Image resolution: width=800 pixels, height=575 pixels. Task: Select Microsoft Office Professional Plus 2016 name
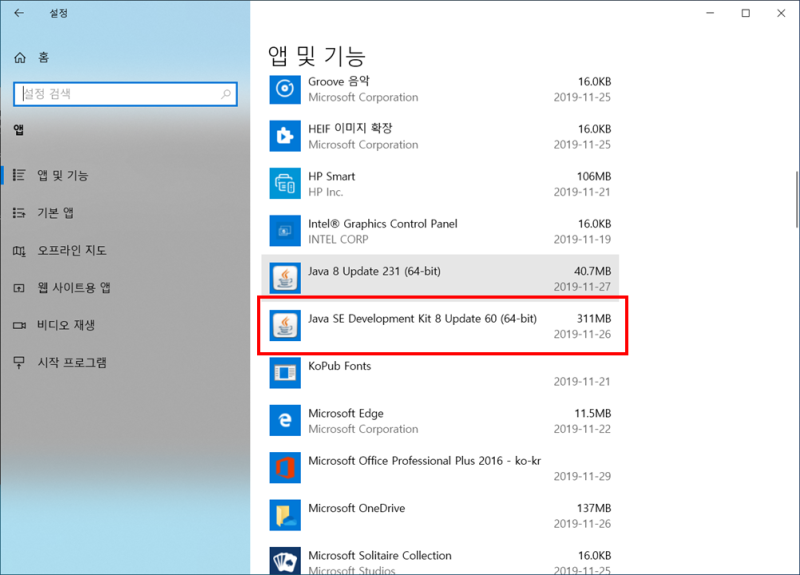coord(424,461)
